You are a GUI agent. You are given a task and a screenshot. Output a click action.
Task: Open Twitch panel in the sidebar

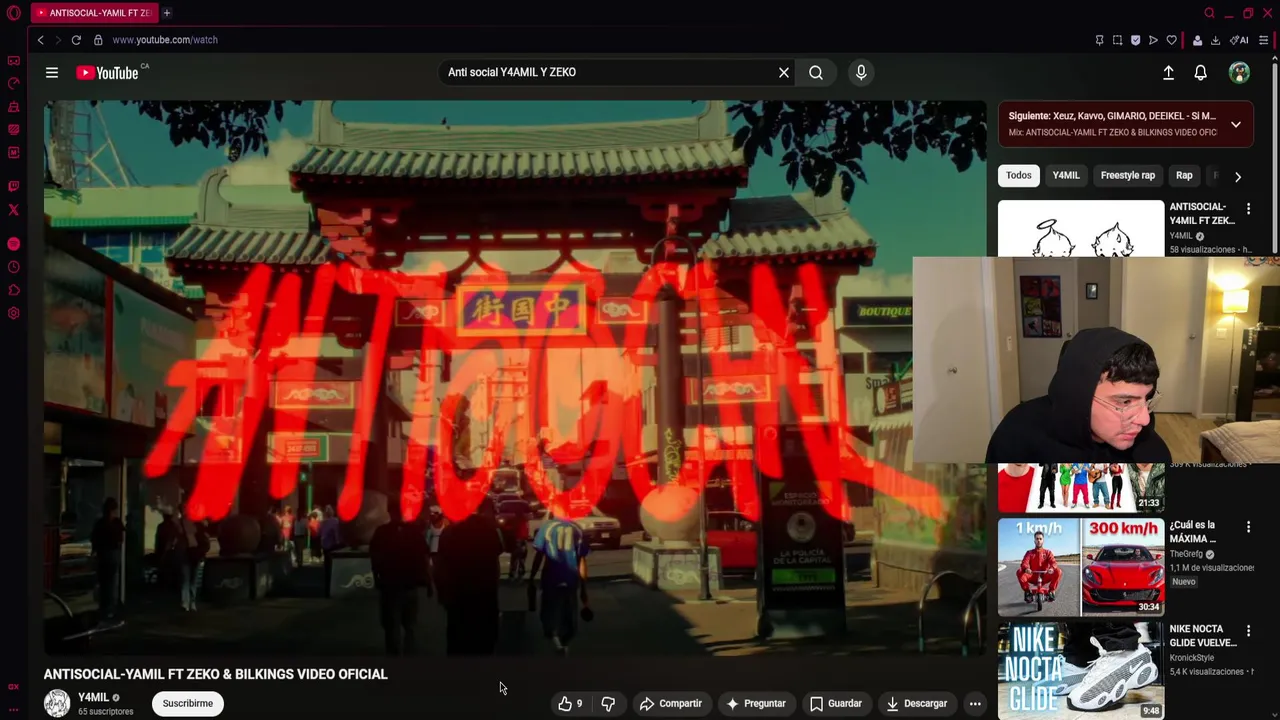(x=13, y=186)
